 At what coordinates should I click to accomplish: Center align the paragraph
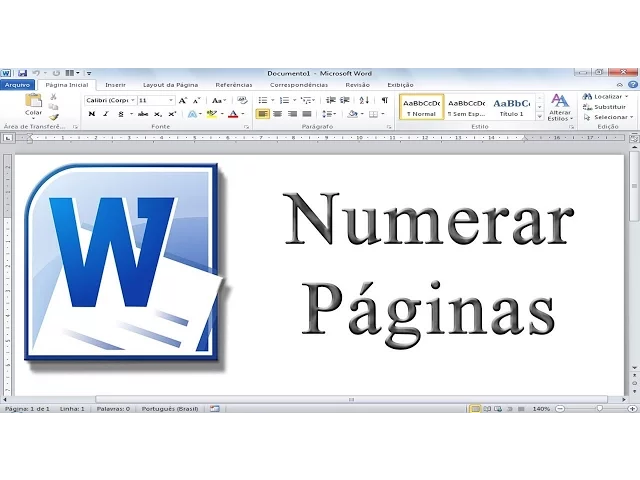coord(278,114)
